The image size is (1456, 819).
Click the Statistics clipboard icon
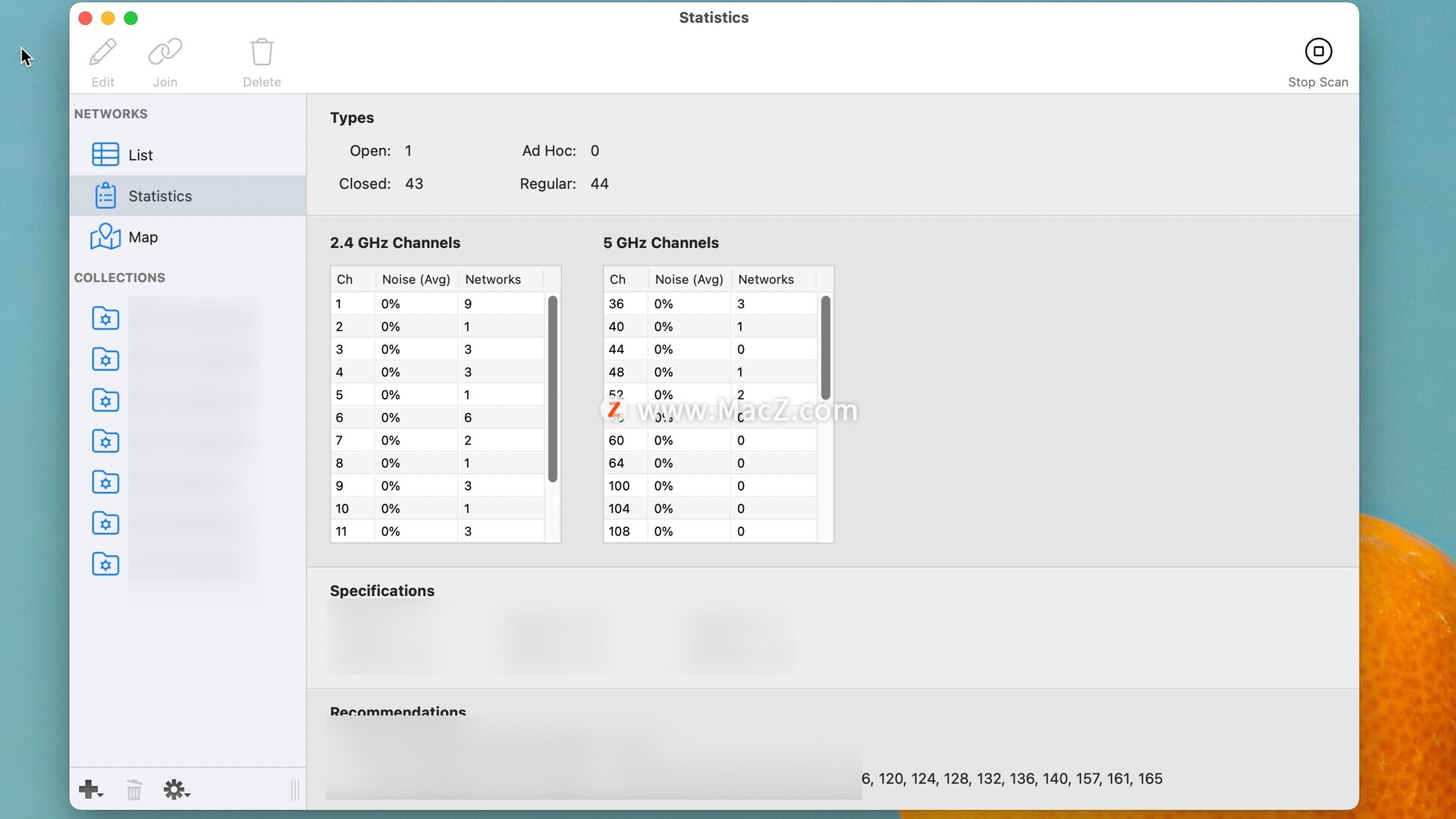[105, 196]
